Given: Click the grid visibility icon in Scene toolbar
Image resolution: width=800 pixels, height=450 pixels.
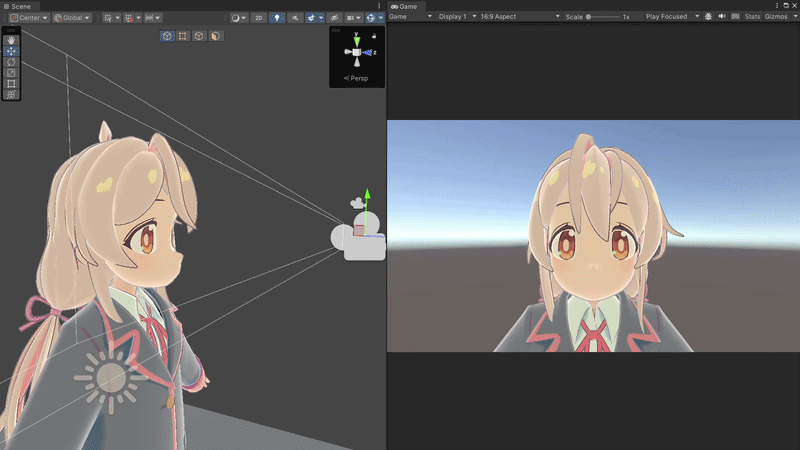Looking at the screenshot, I should (108, 18).
